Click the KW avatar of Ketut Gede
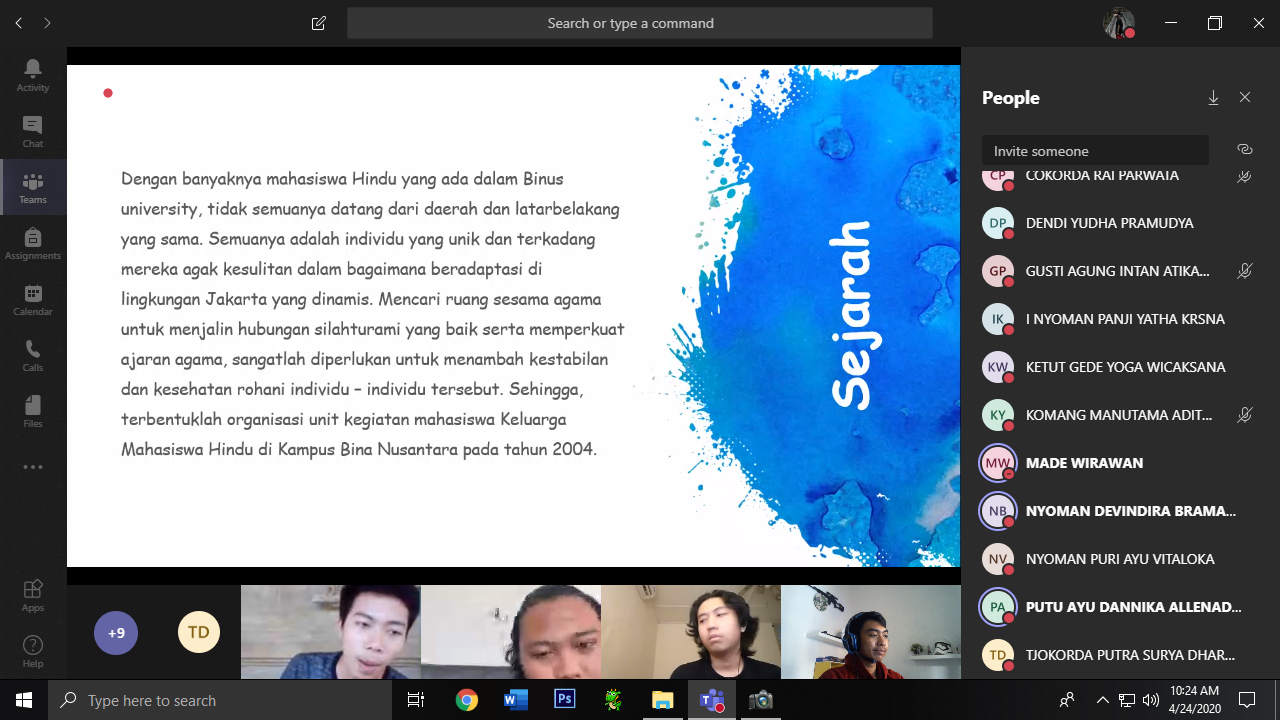The width and height of the screenshot is (1280, 720). (998, 367)
